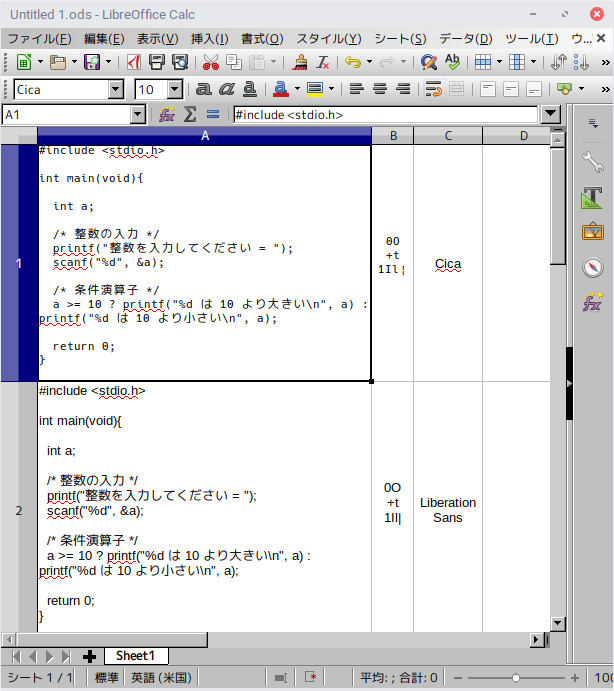Open the 表示(V) menu
Screen dimensions: 614x691
point(157,39)
